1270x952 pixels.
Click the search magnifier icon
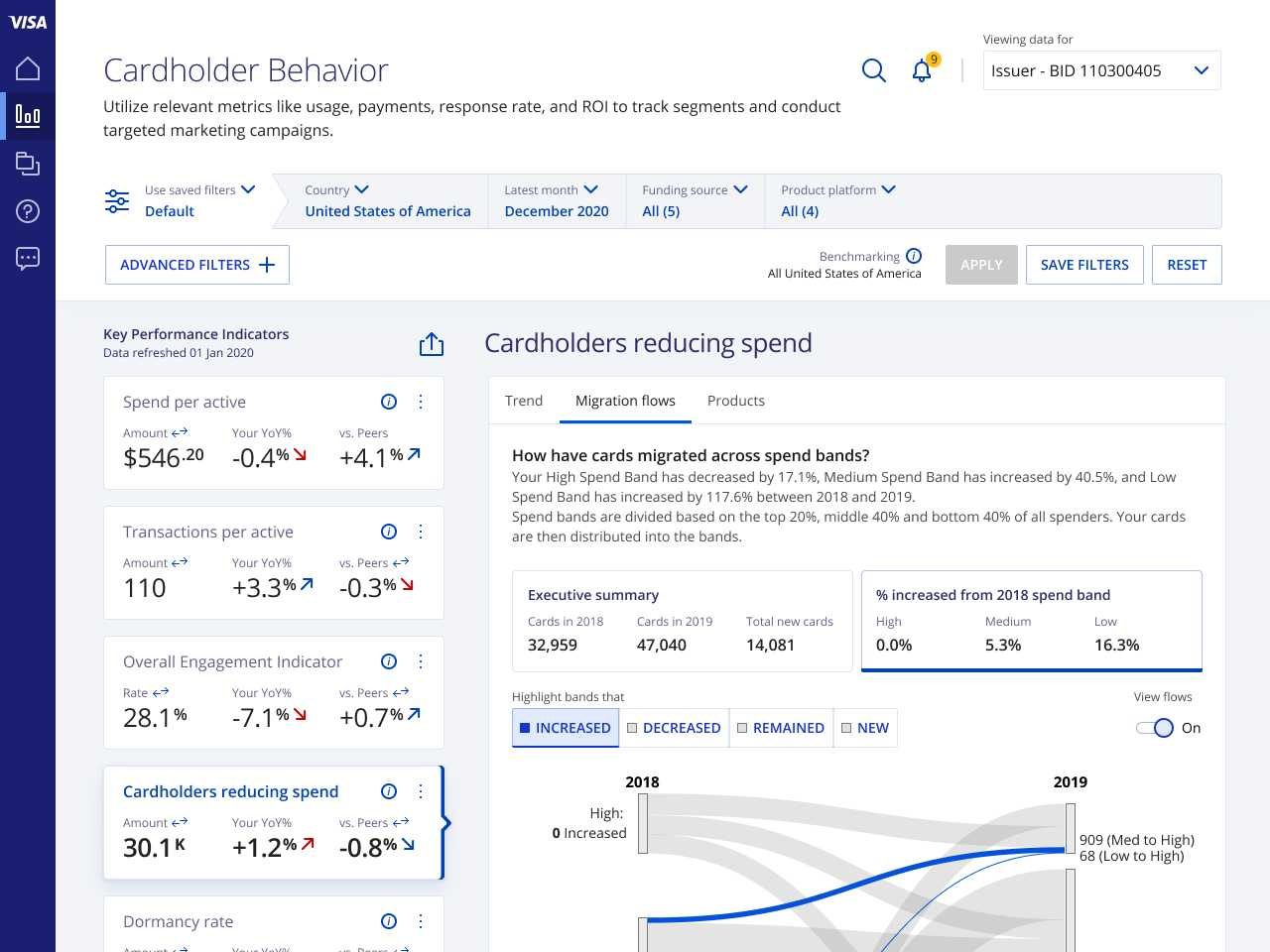click(873, 70)
